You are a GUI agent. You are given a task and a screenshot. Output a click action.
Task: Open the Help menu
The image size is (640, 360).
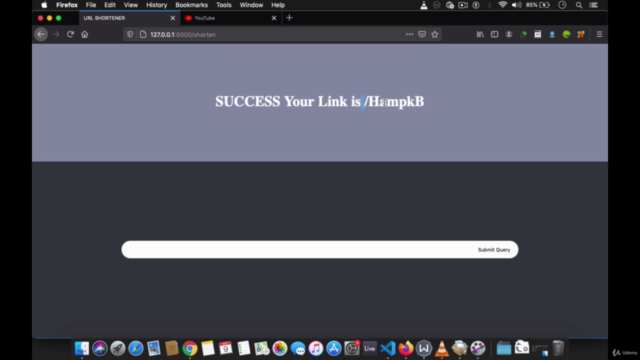(278, 5)
